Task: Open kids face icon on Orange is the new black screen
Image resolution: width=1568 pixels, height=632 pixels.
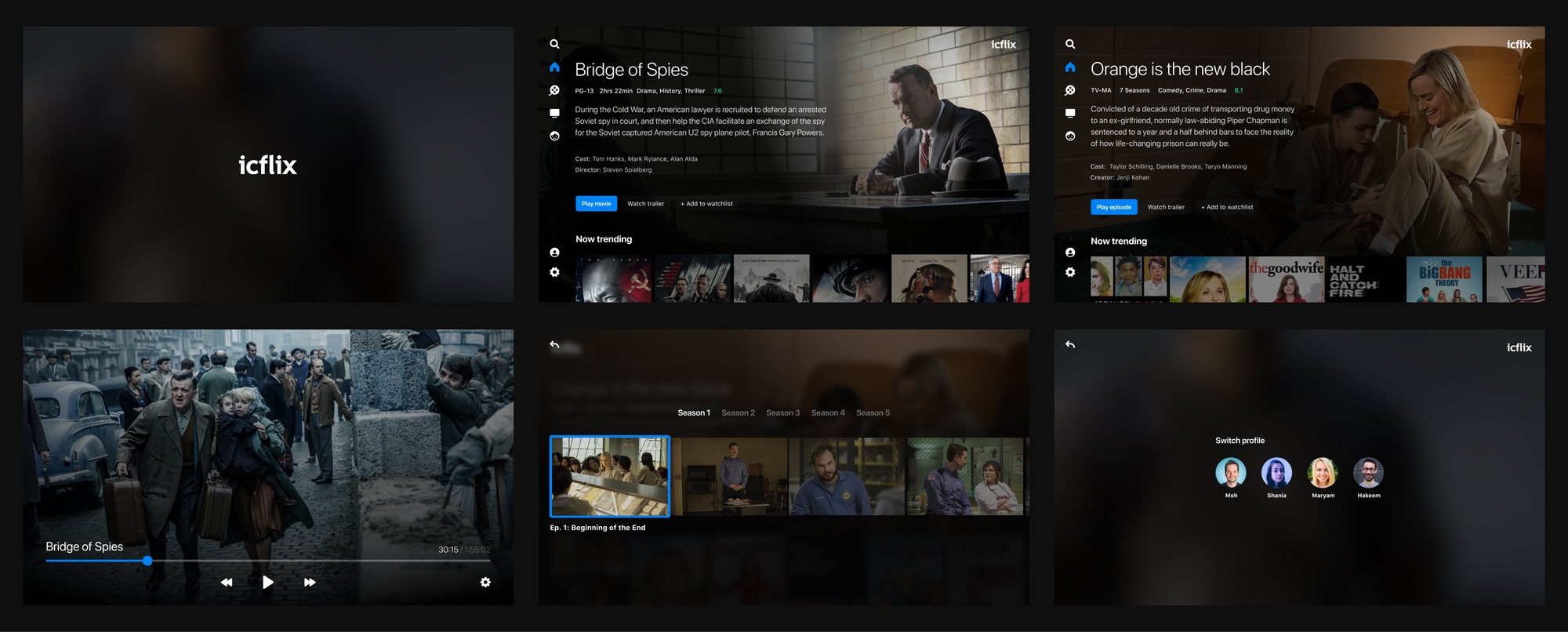Action: coord(1070,136)
